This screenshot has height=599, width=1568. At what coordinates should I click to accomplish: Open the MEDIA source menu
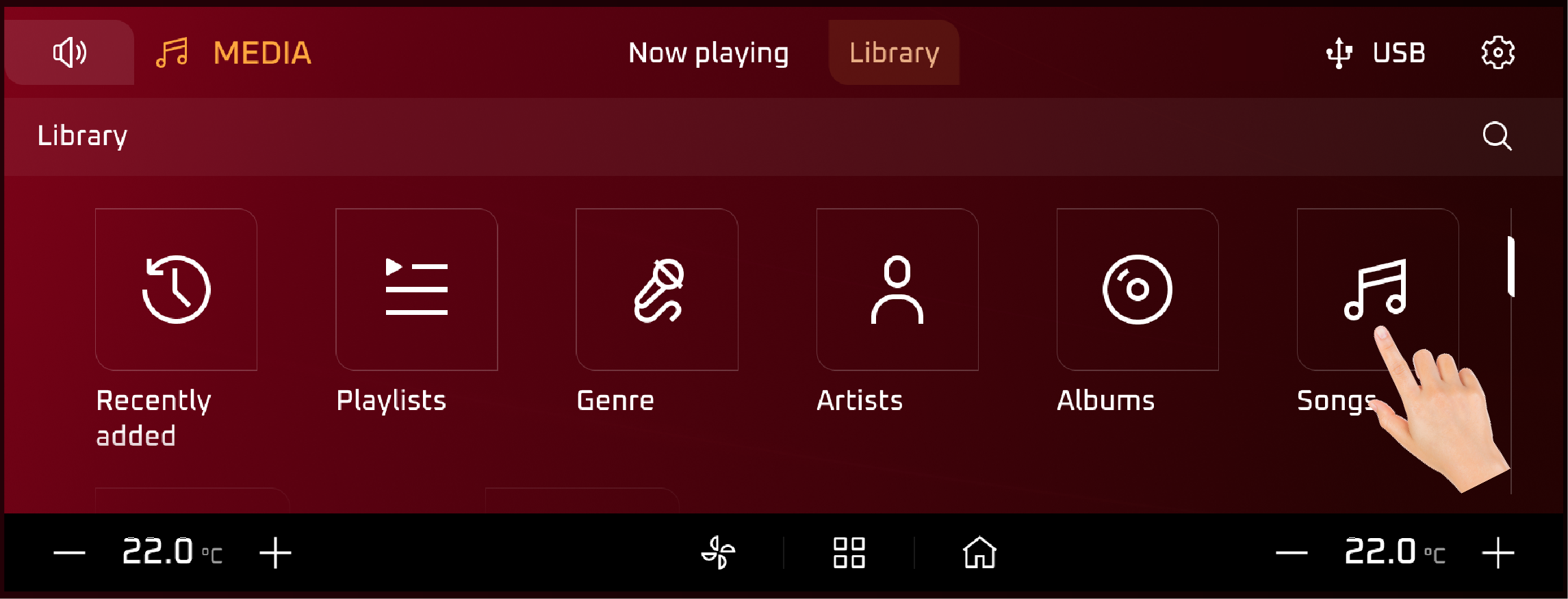pyautogui.click(x=234, y=53)
